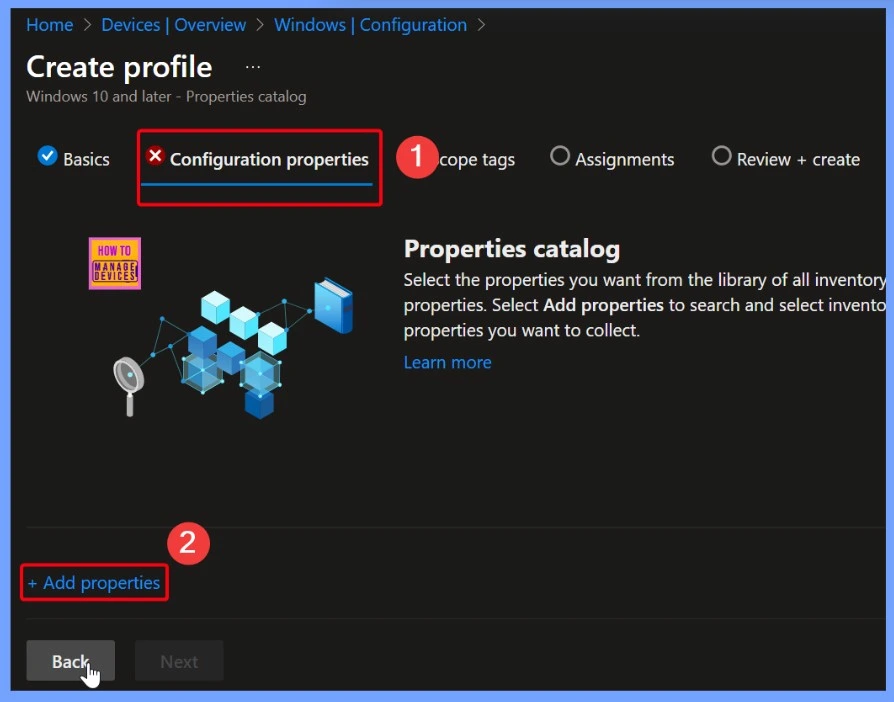Click the 'Windows 10 and later - Properties catalog' subtitle
894x702 pixels.
point(166,97)
